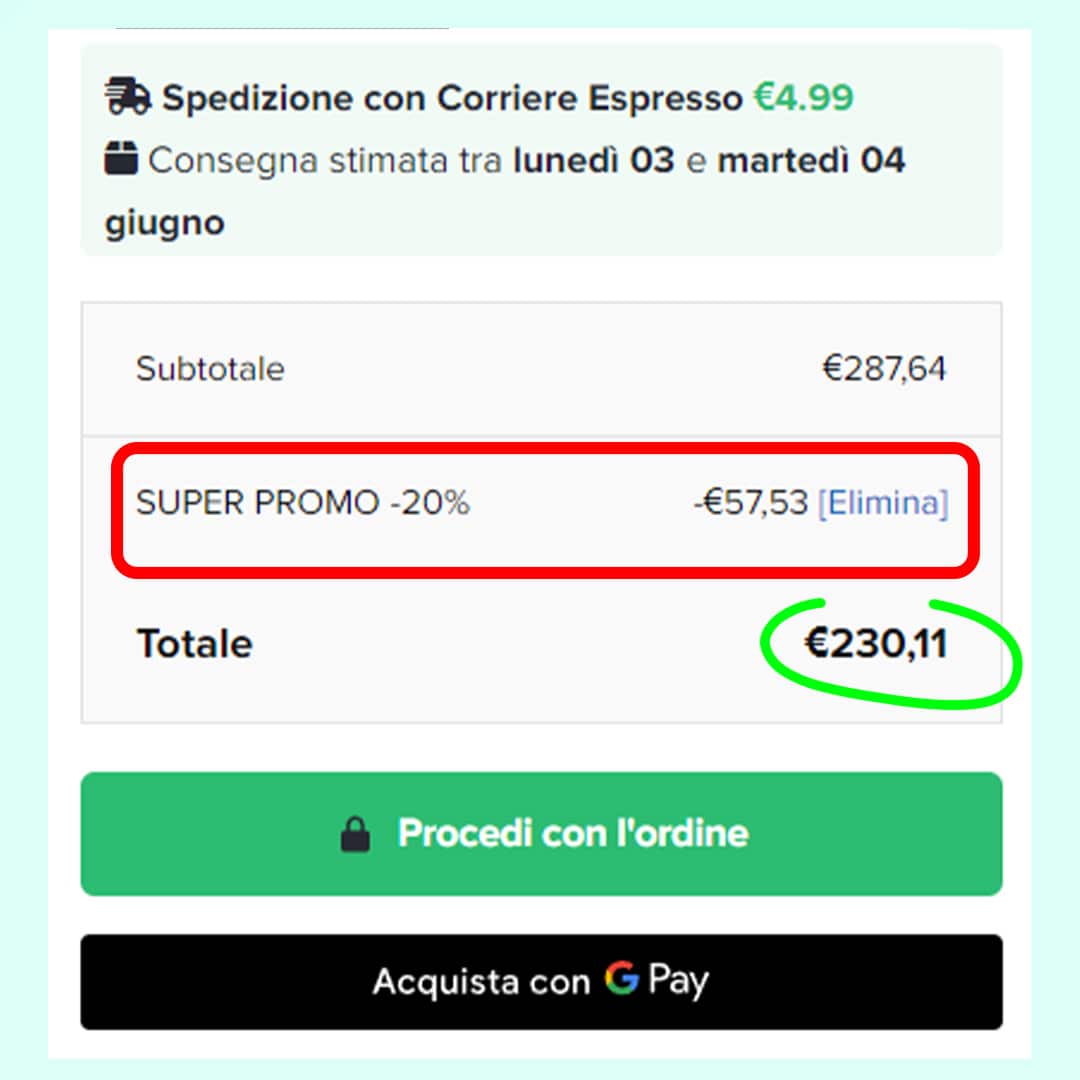
Task: Tap the Acquista con G Pay button
Action: click(x=541, y=981)
